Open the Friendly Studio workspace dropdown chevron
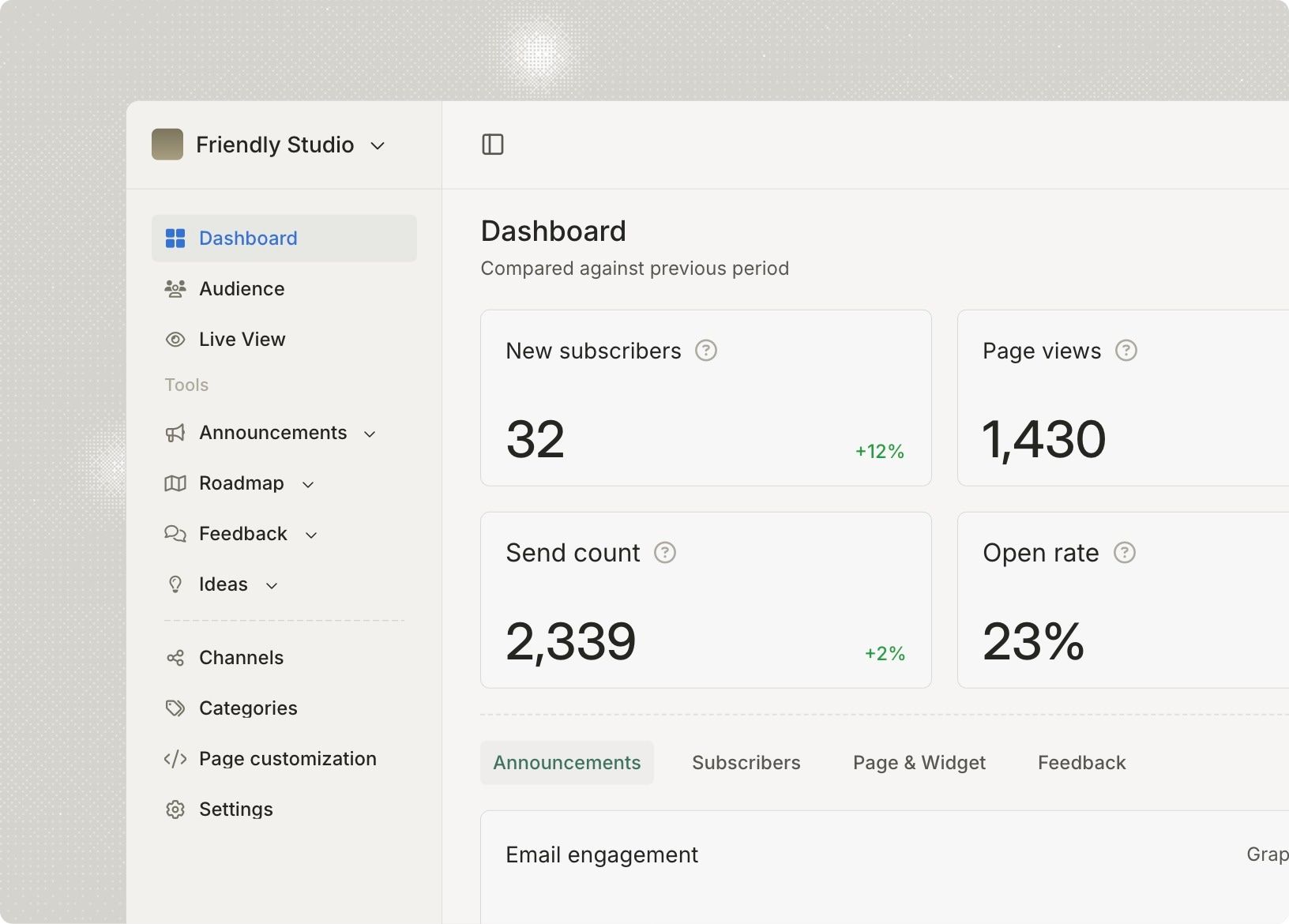 click(x=378, y=145)
